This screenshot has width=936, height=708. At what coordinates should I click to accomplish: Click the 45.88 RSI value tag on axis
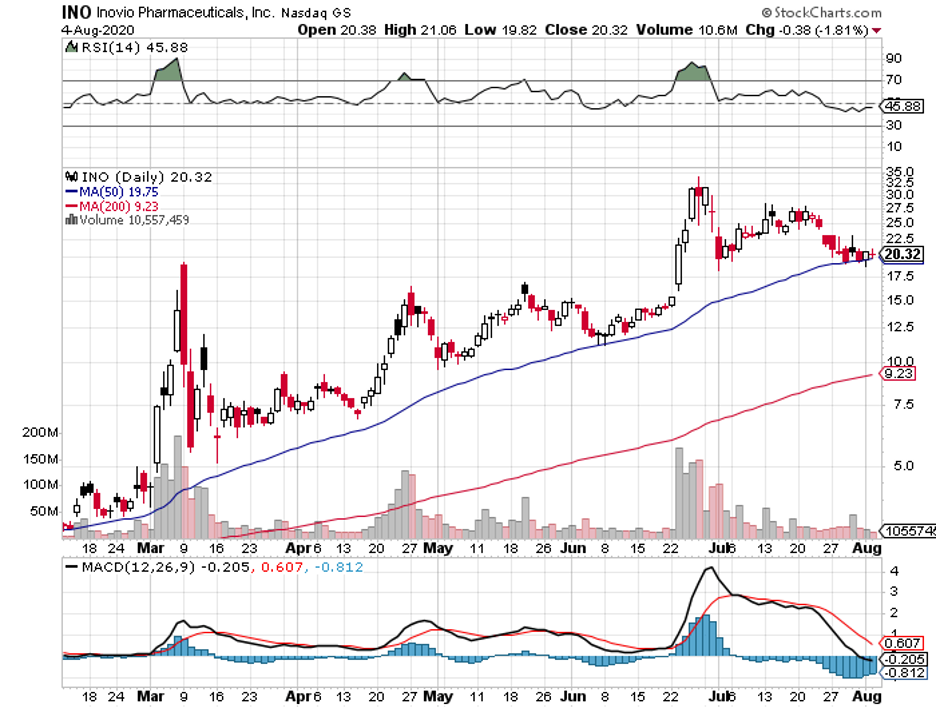coord(903,106)
